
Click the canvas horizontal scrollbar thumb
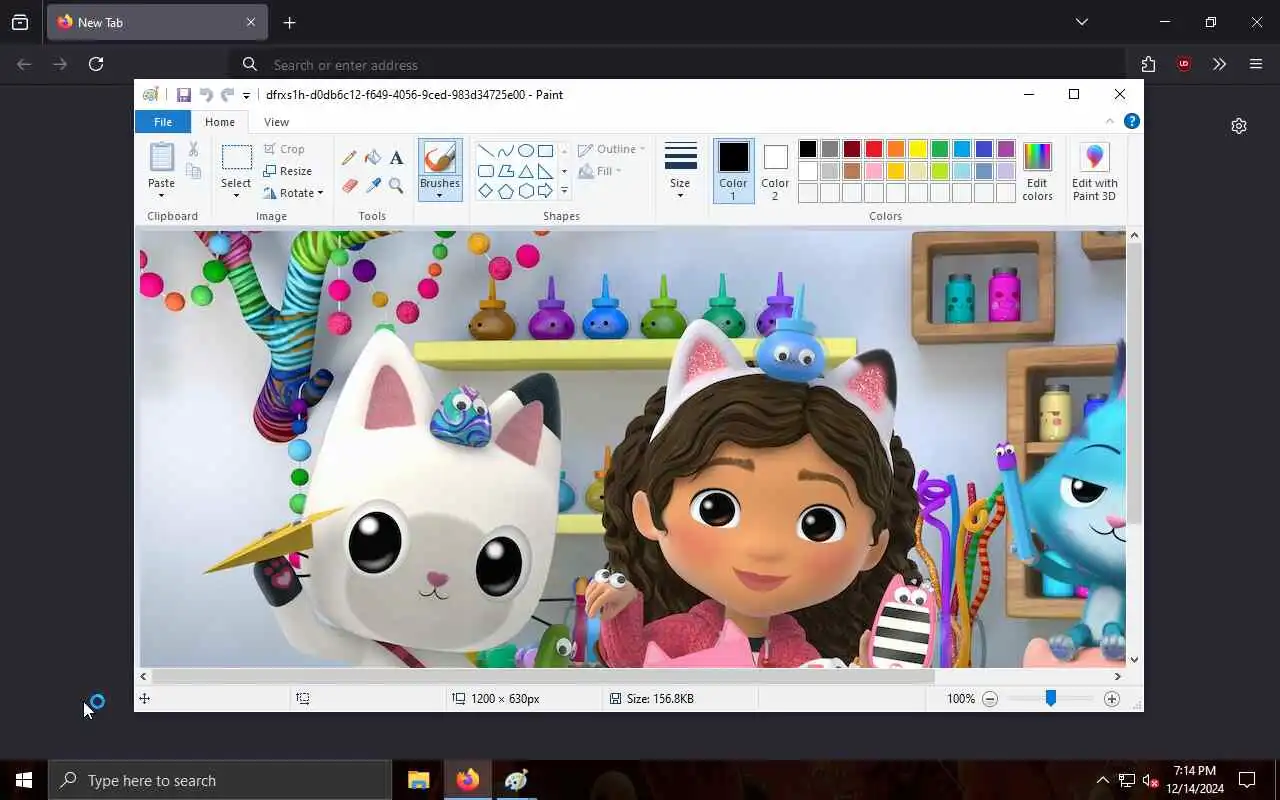(x=544, y=677)
